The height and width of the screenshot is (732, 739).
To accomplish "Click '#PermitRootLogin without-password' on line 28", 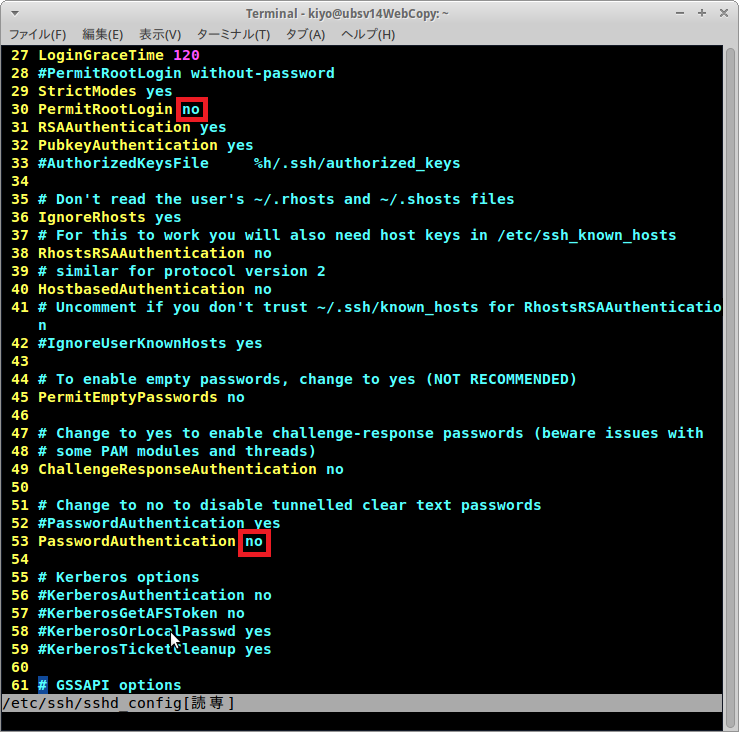I will pos(186,73).
